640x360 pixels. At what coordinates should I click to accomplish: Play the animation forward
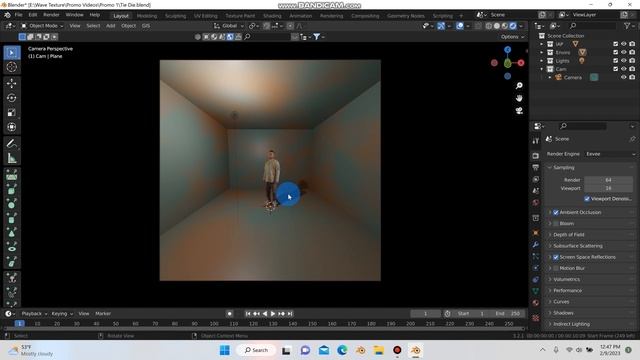pyautogui.click(x=273, y=314)
